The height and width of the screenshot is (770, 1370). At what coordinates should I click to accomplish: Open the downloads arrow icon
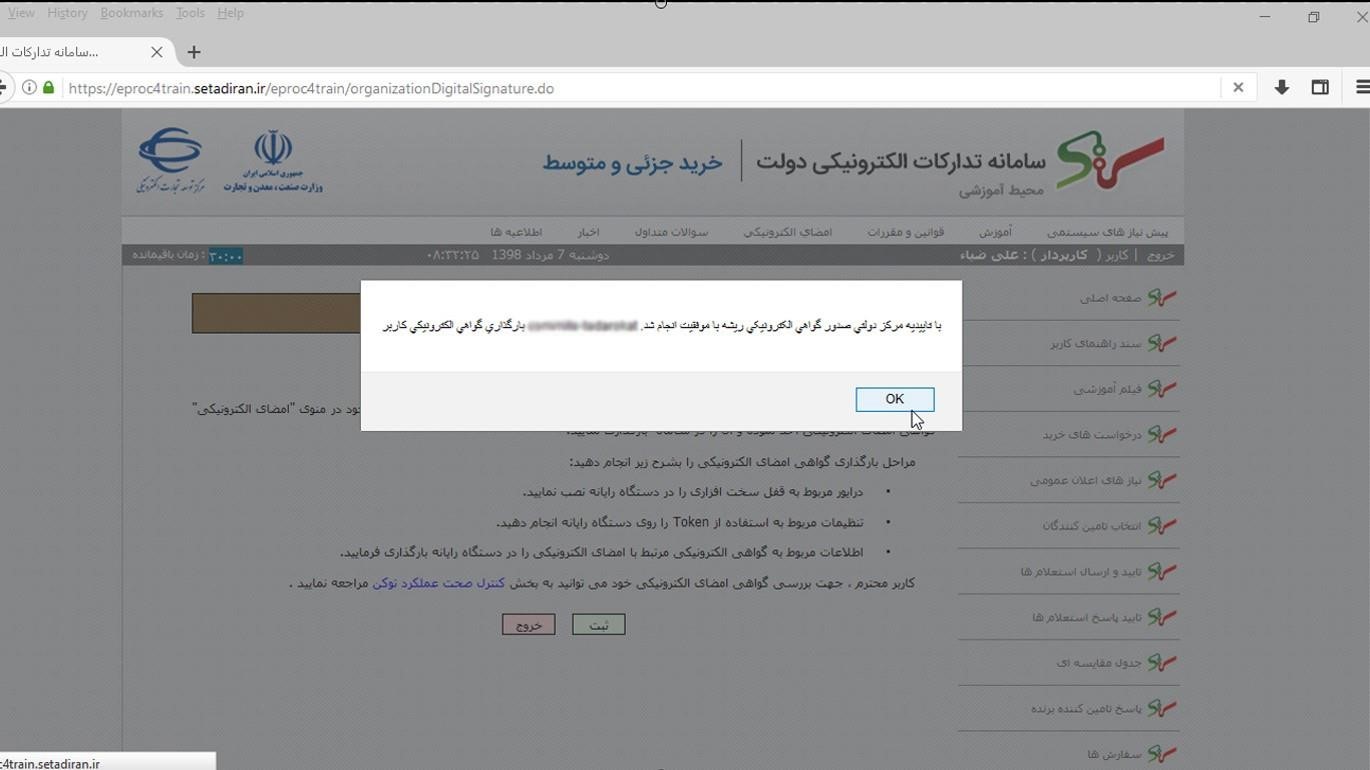pos(1281,88)
